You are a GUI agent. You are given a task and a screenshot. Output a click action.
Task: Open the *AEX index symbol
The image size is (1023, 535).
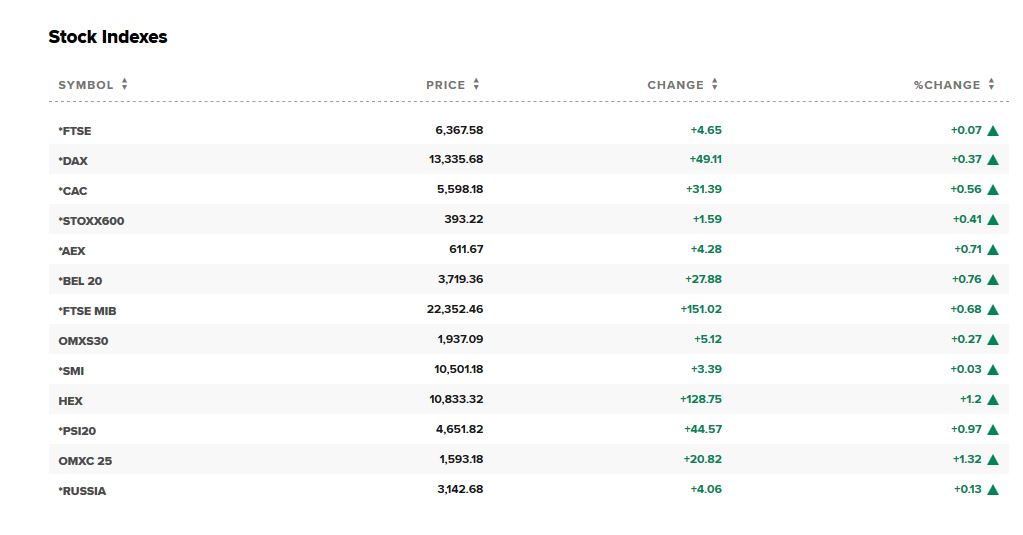pyautogui.click(x=72, y=251)
